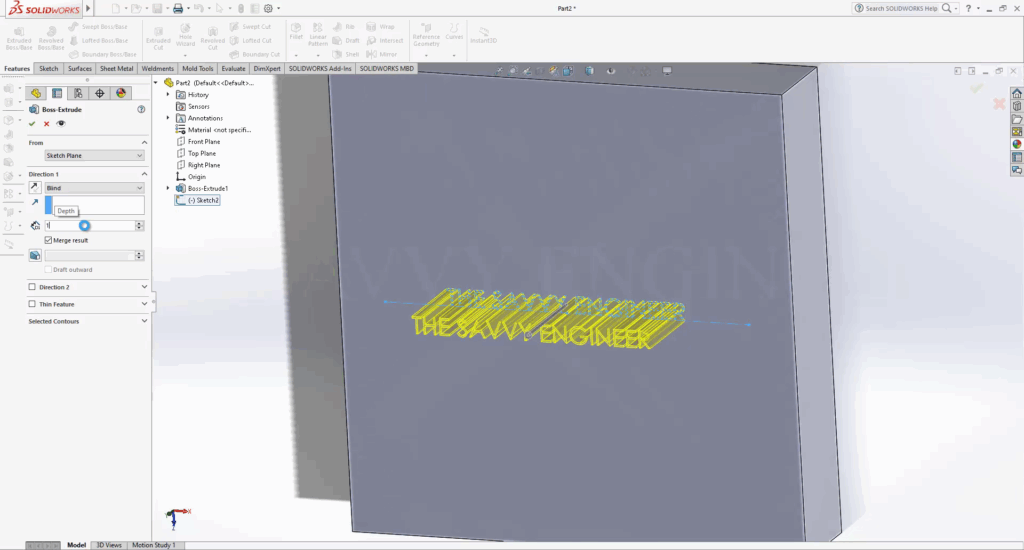Open the Blind end condition dropdown
The height and width of the screenshot is (550, 1024).
95,188
